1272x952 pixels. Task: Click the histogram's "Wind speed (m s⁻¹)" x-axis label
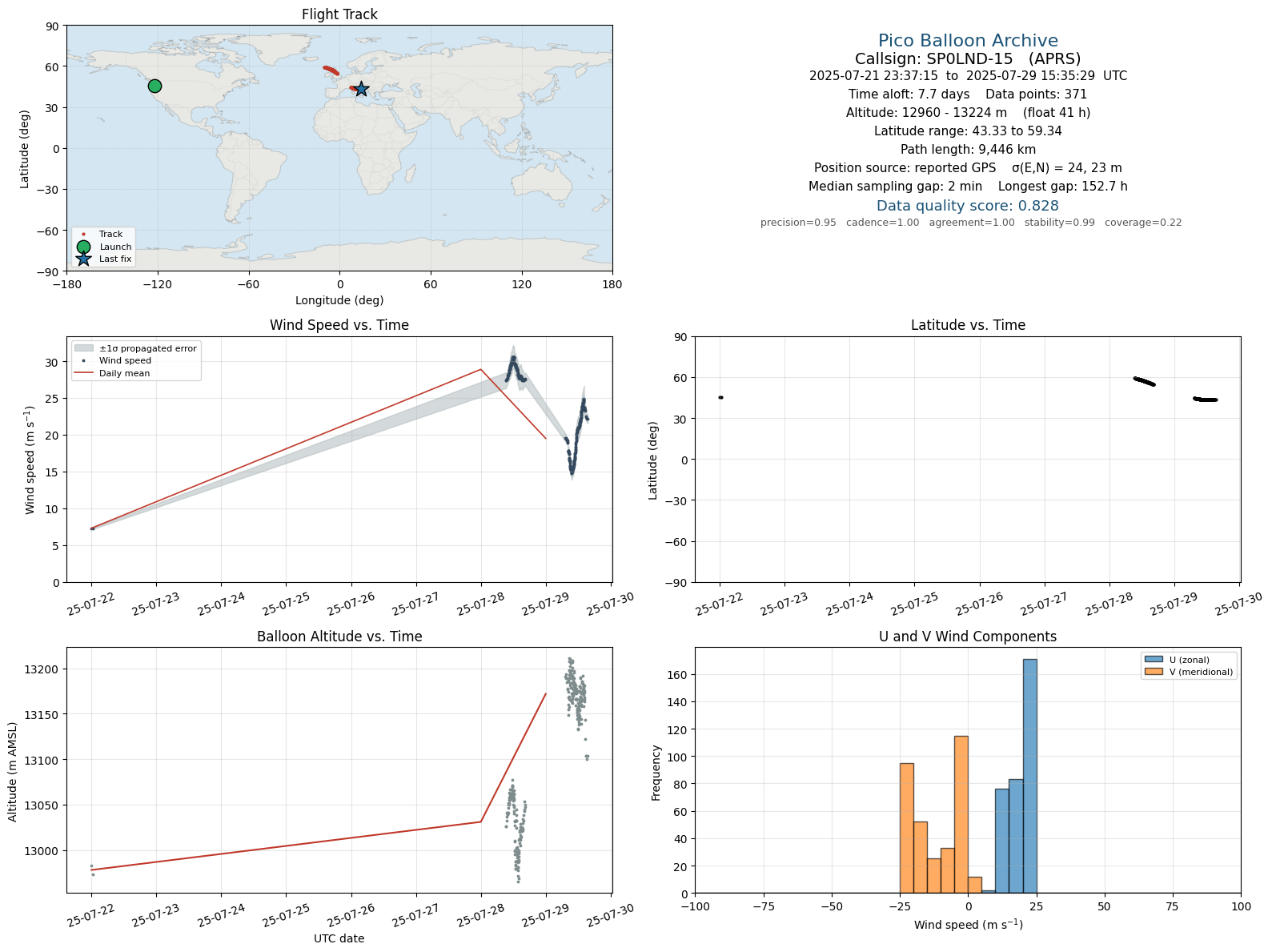coord(968,924)
